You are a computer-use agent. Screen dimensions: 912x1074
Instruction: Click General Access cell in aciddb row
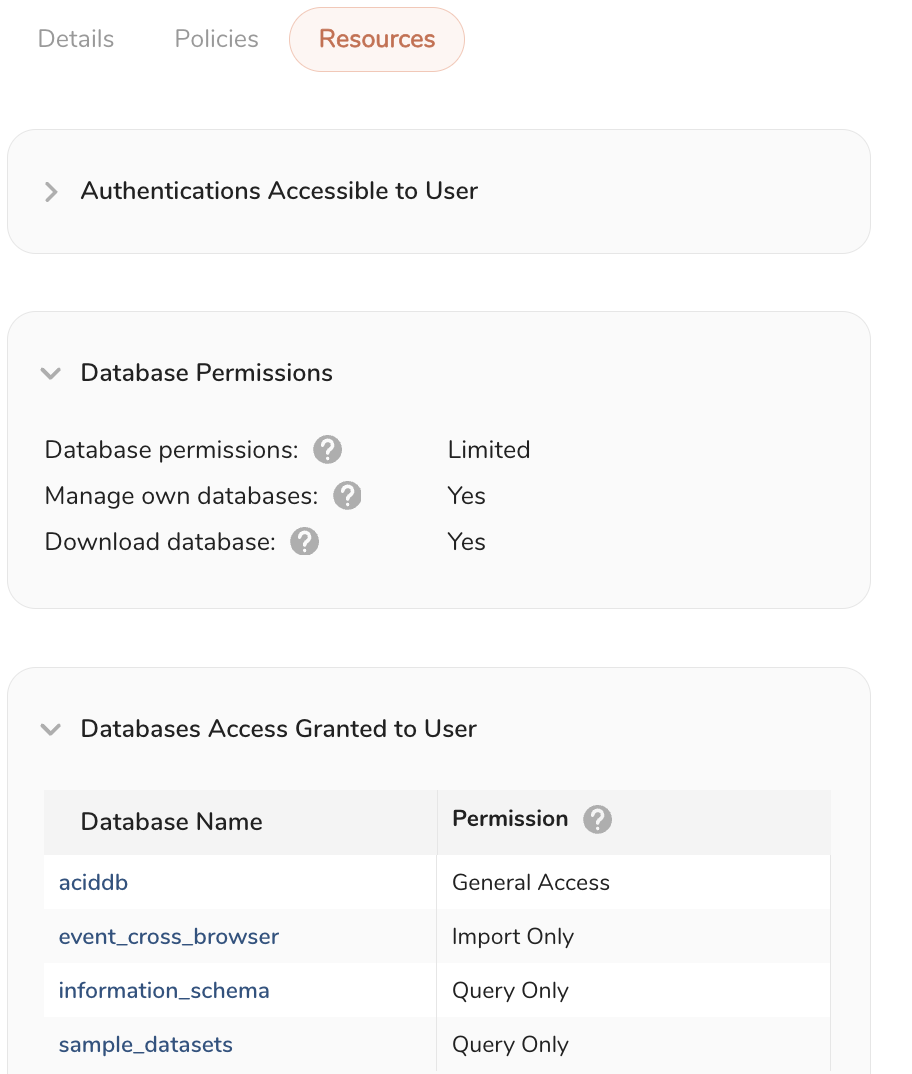(531, 882)
